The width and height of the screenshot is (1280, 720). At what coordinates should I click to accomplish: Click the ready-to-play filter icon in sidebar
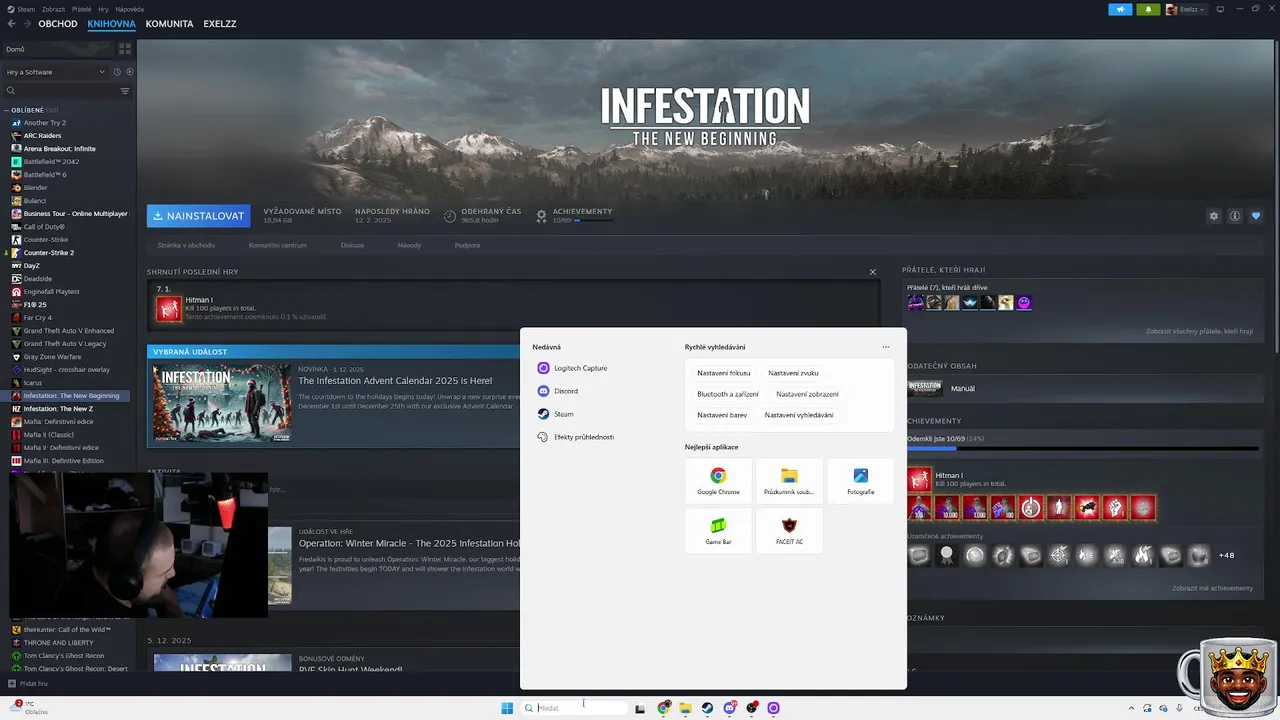tap(129, 72)
